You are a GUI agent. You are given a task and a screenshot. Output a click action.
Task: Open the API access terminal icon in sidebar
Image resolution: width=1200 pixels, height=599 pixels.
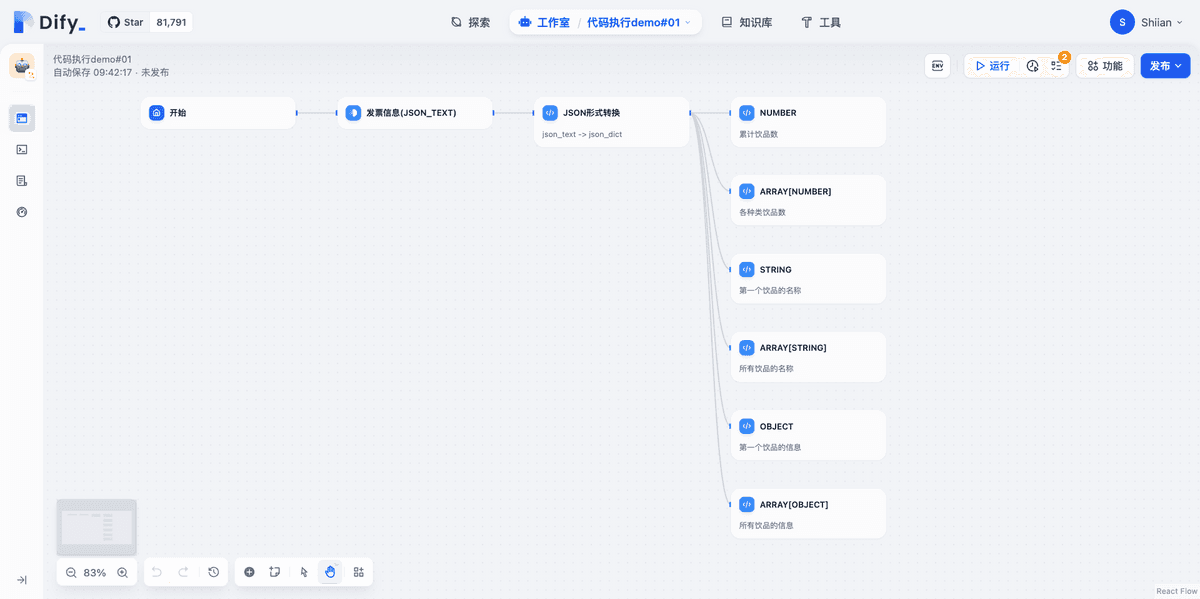coord(22,149)
